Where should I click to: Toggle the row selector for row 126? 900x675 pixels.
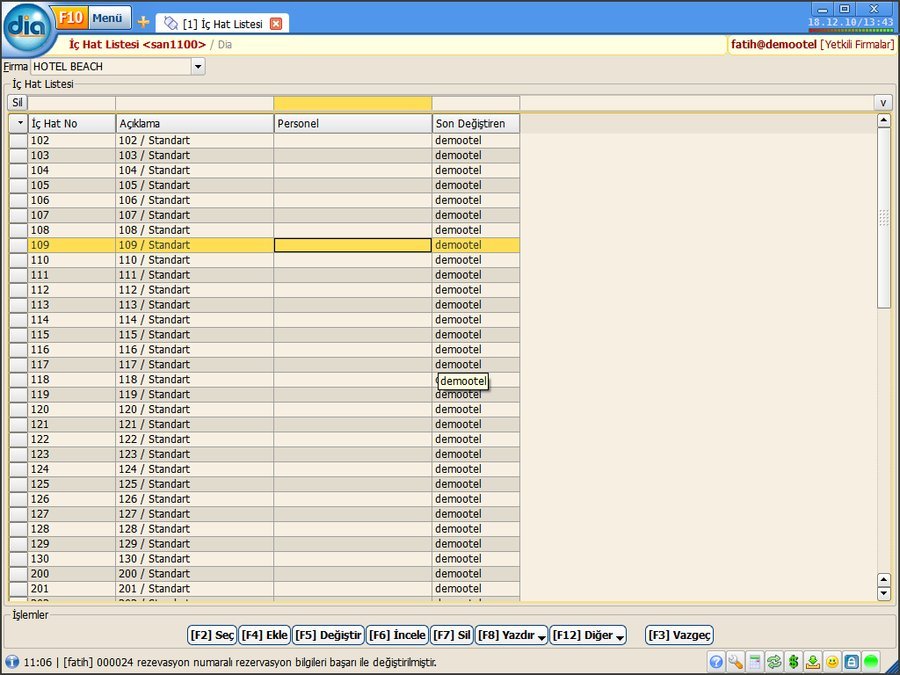pos(18,499)
